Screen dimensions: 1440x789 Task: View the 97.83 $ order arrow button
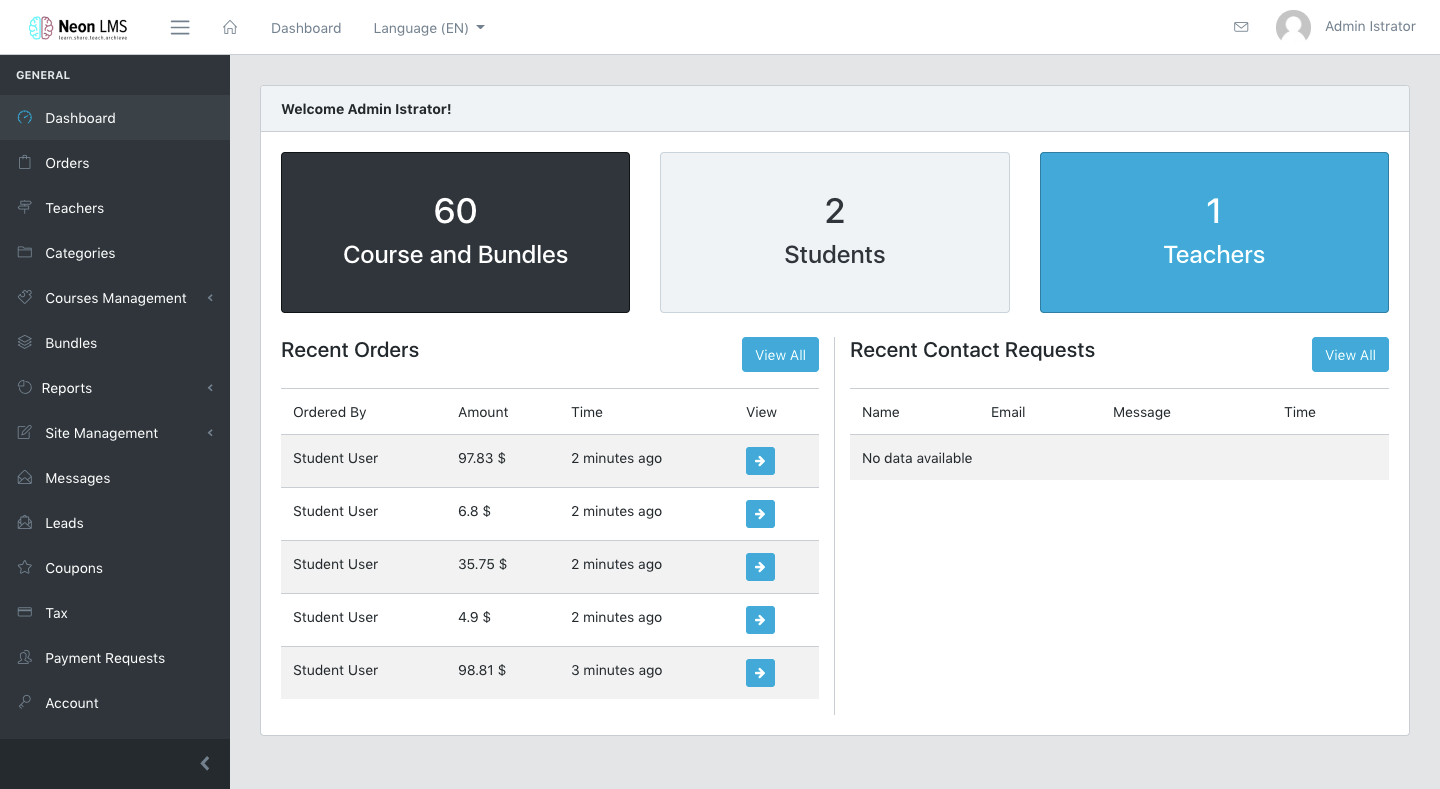tap(760, 461)
